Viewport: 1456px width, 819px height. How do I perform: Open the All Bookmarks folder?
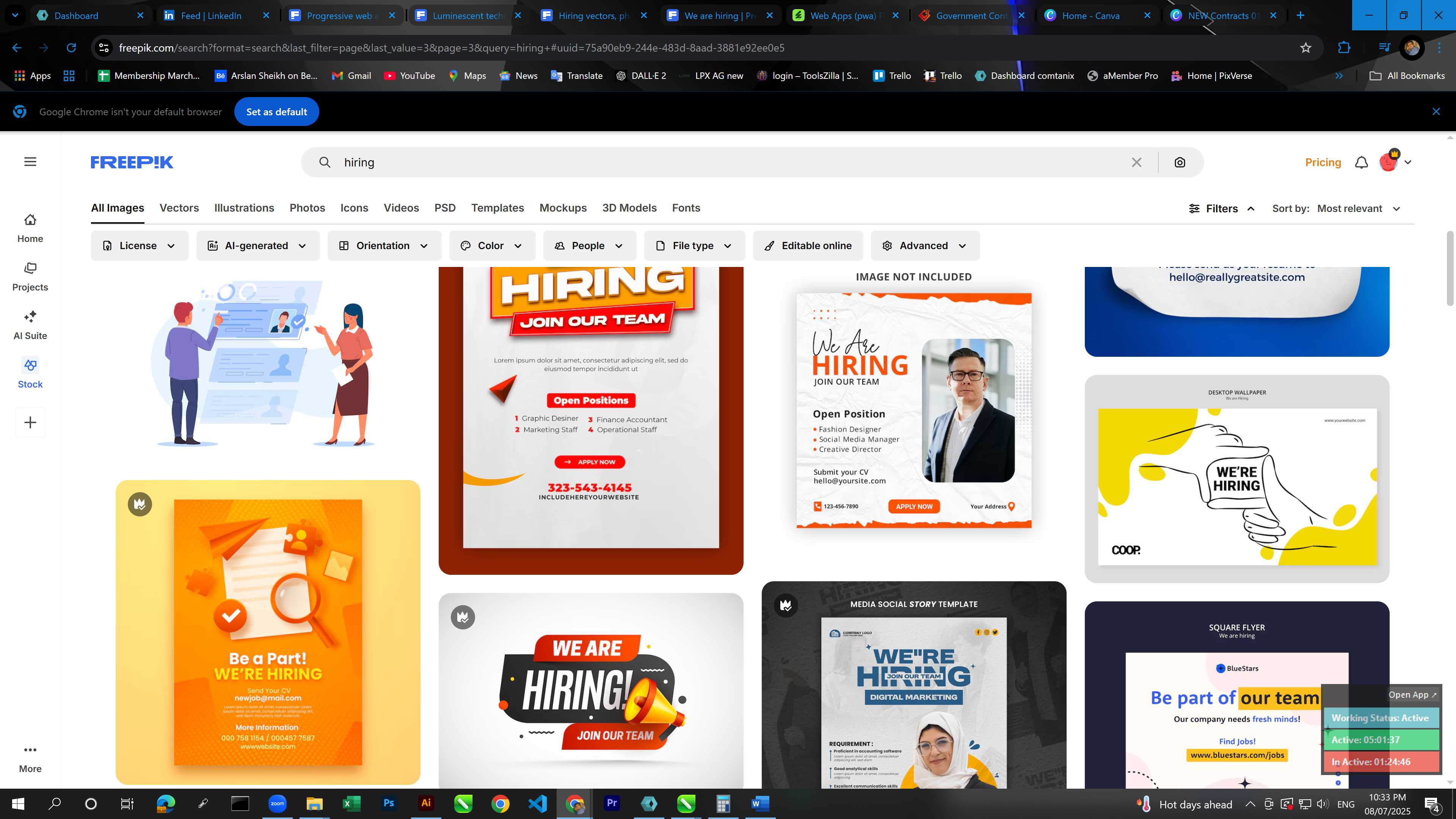click(x=1407, y=76)
